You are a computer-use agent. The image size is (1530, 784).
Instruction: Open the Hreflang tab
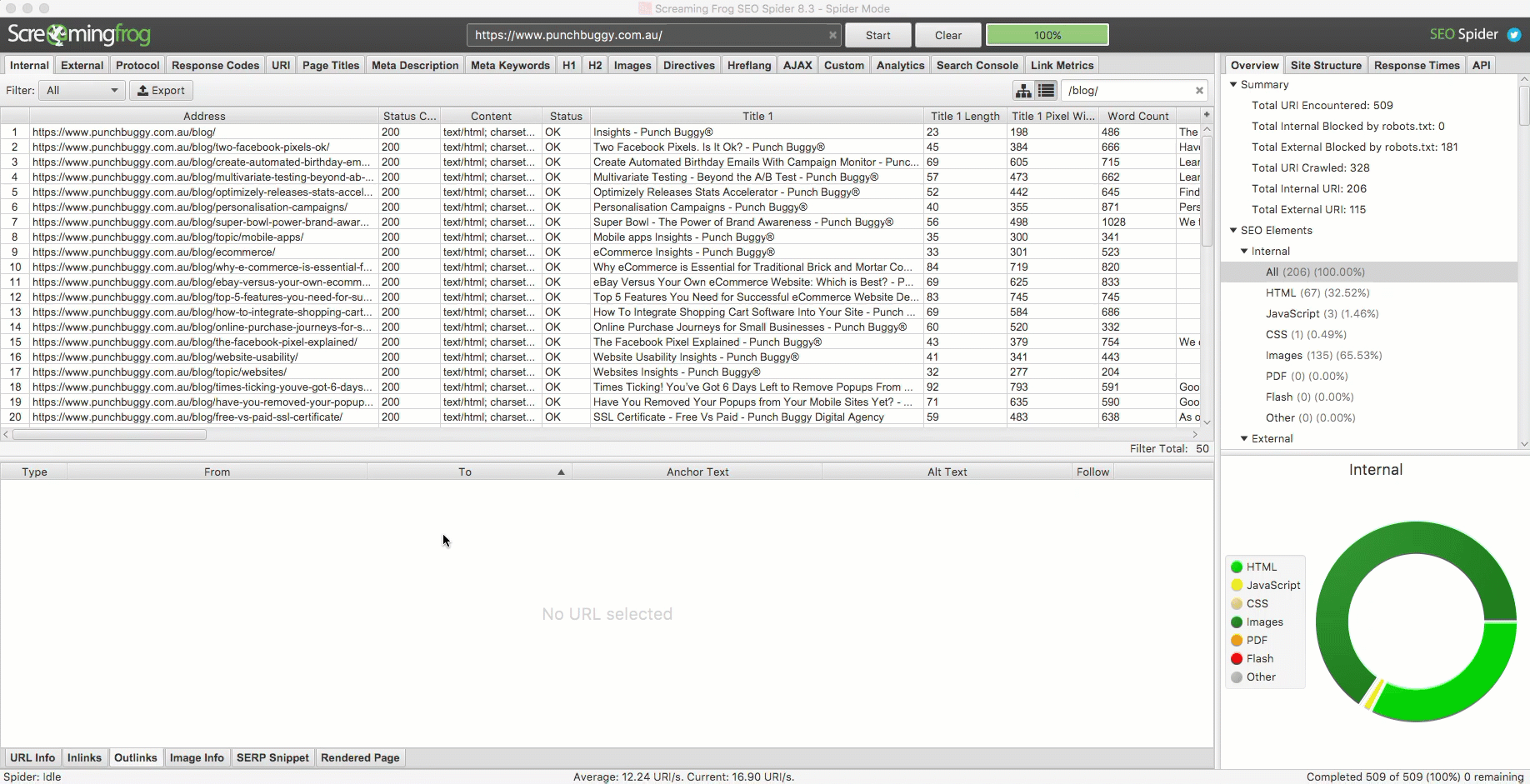(x=749, y=65)
